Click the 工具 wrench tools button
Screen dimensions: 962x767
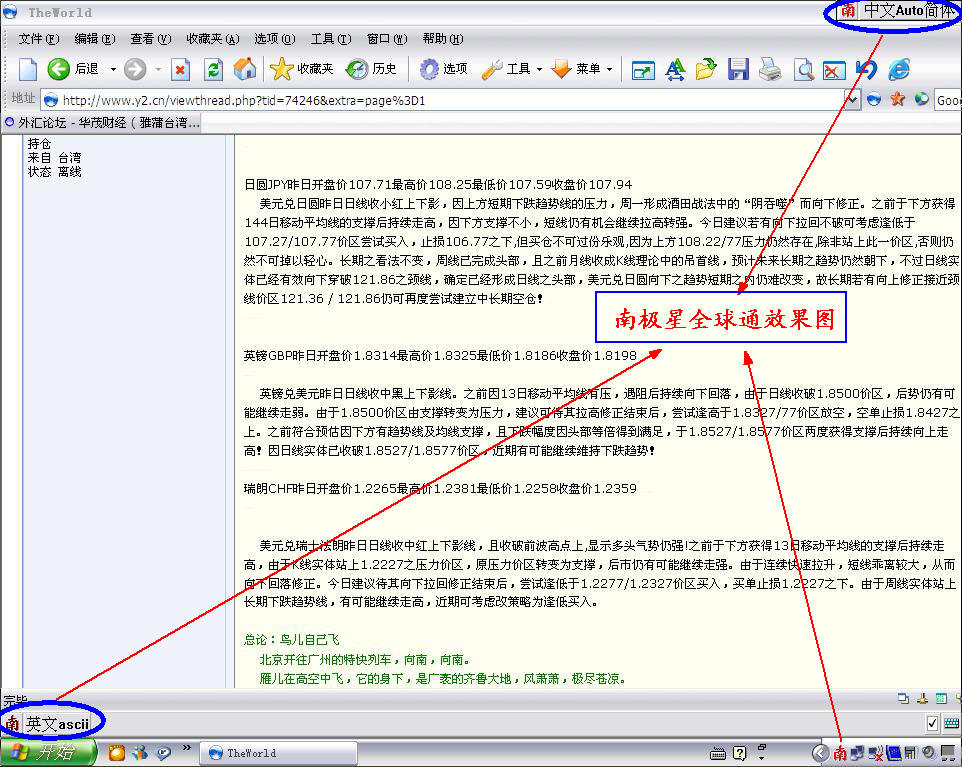click(506, 69)
